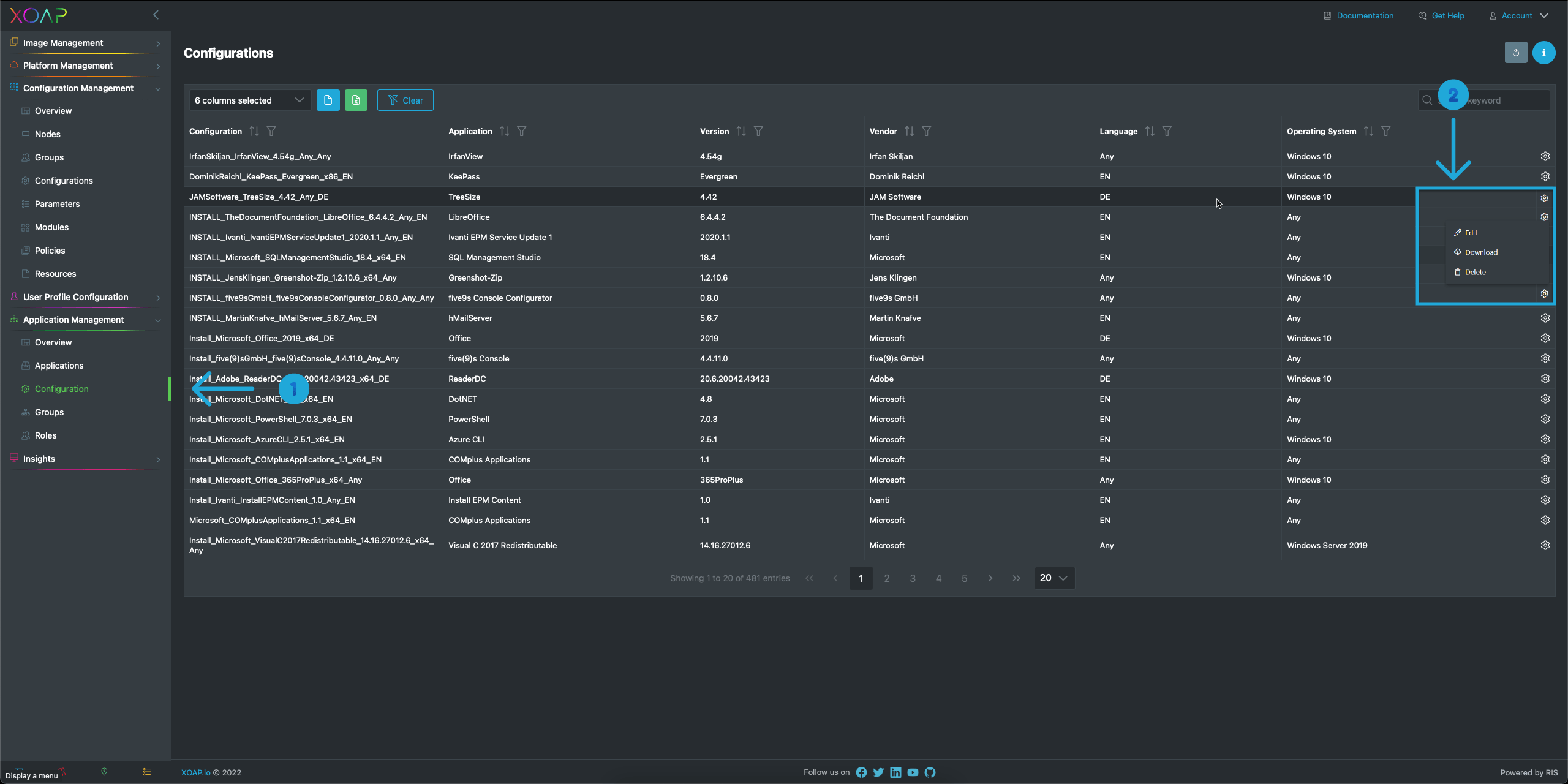Open the columns selected dropdown
Image resolution: width=1568 pixels, height=784 pixels.
click(x=249, y=100)
